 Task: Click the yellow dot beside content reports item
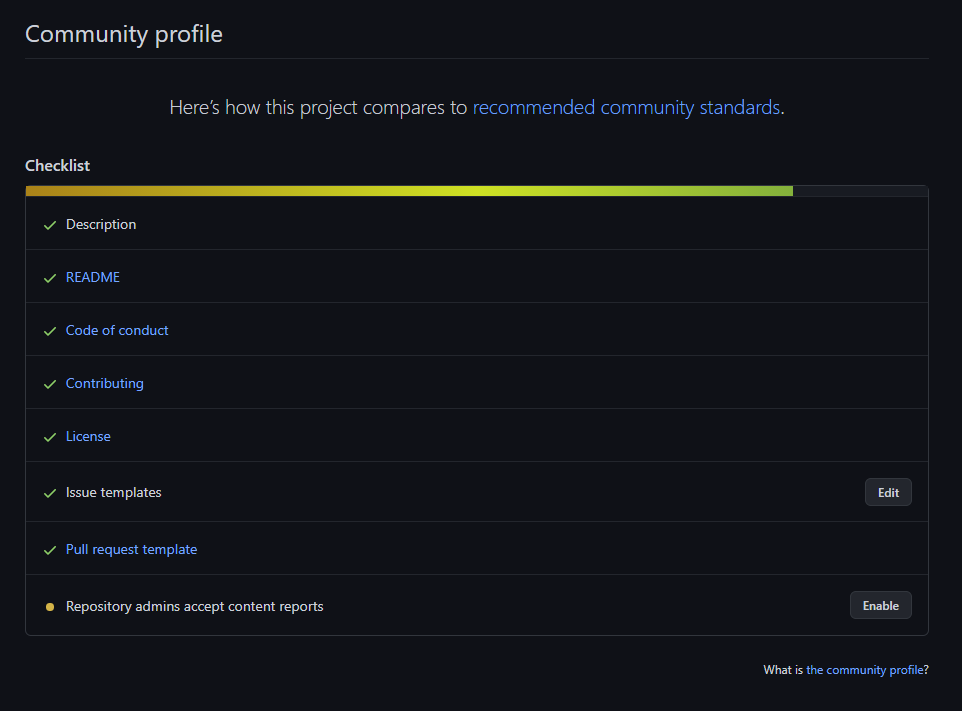point(50,606)
